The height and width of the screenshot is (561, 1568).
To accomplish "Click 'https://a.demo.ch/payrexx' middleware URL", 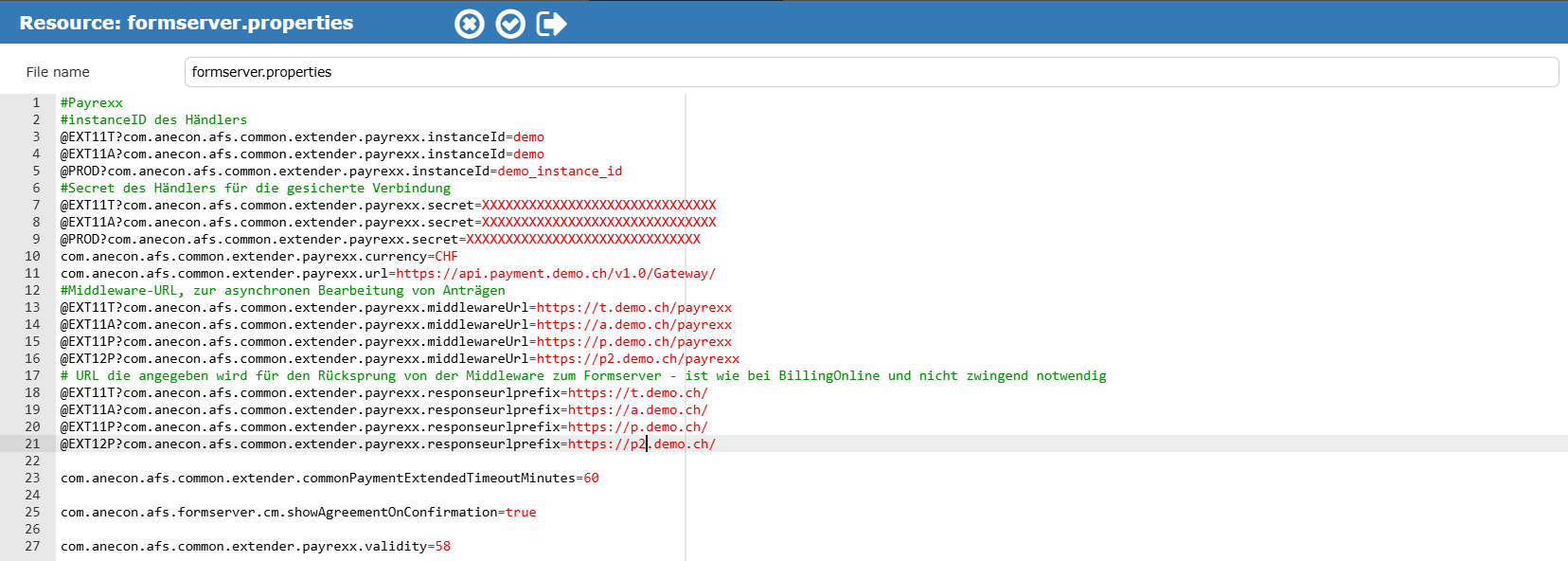I will [634, 324].
